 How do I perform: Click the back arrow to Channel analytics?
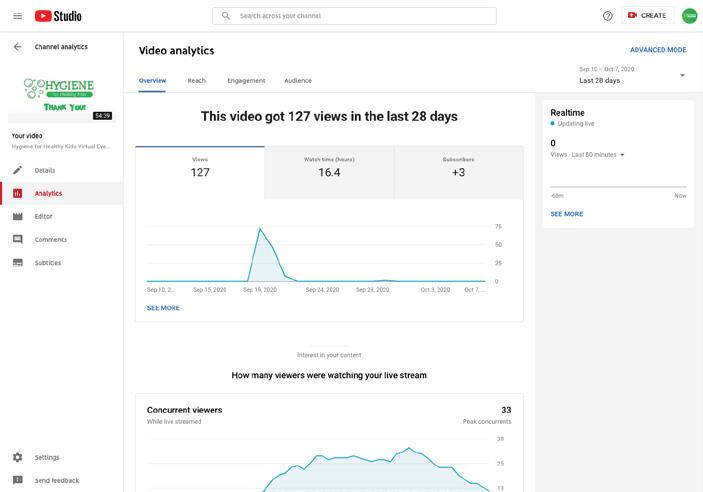click(x=17, y=47)
